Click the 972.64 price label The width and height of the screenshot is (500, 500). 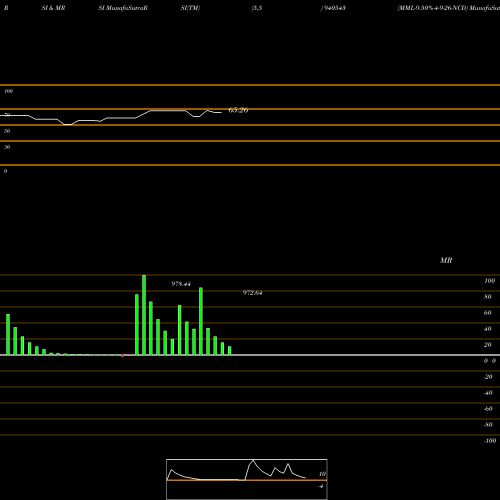[252, 293]
